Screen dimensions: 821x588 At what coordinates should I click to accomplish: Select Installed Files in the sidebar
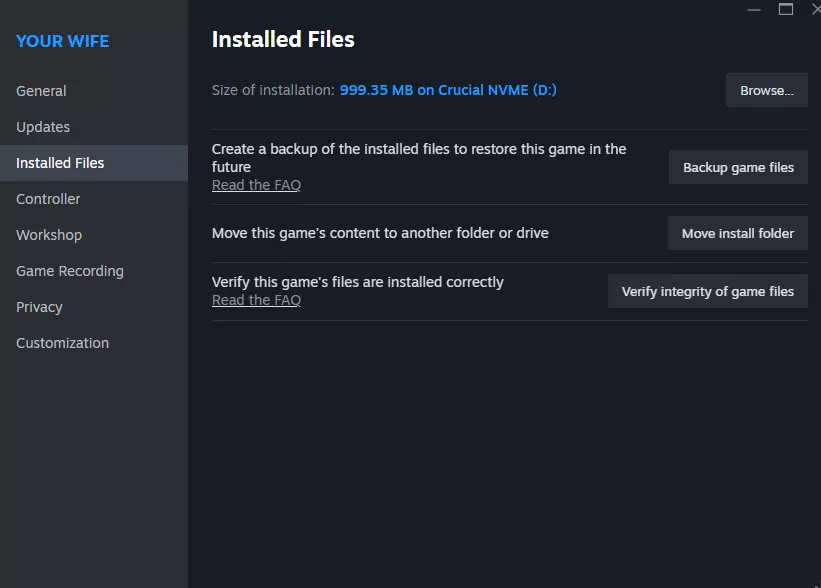(60, 163)
